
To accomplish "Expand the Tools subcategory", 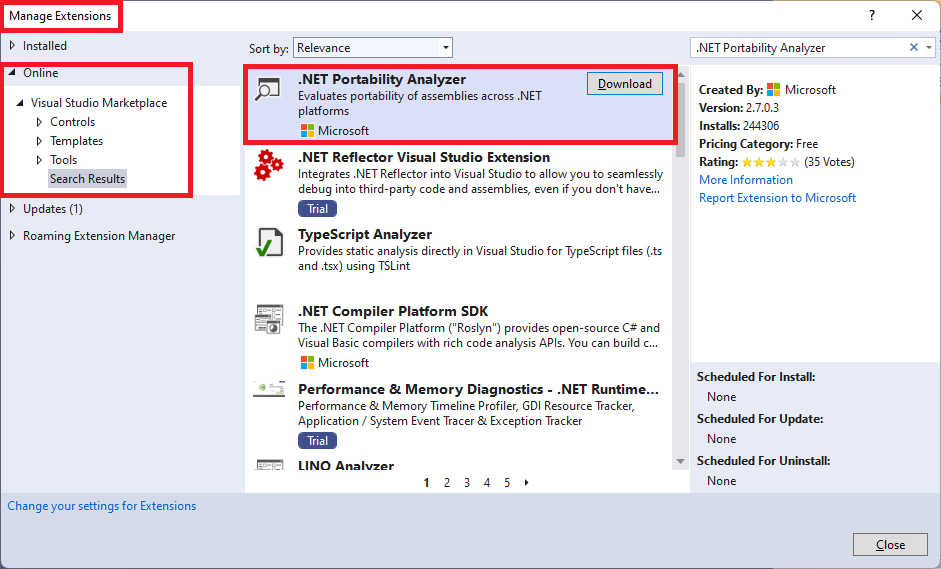I will click(x=39, y=160).
